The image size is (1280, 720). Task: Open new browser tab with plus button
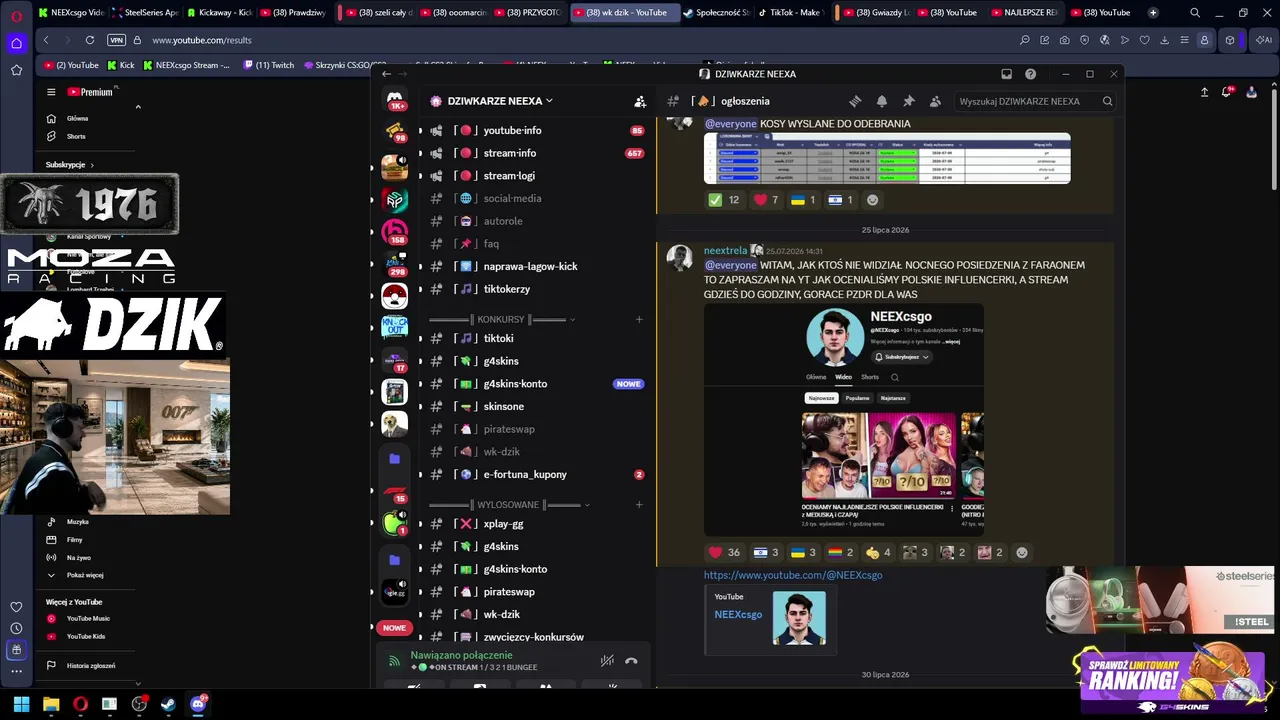click(1153, 13)
